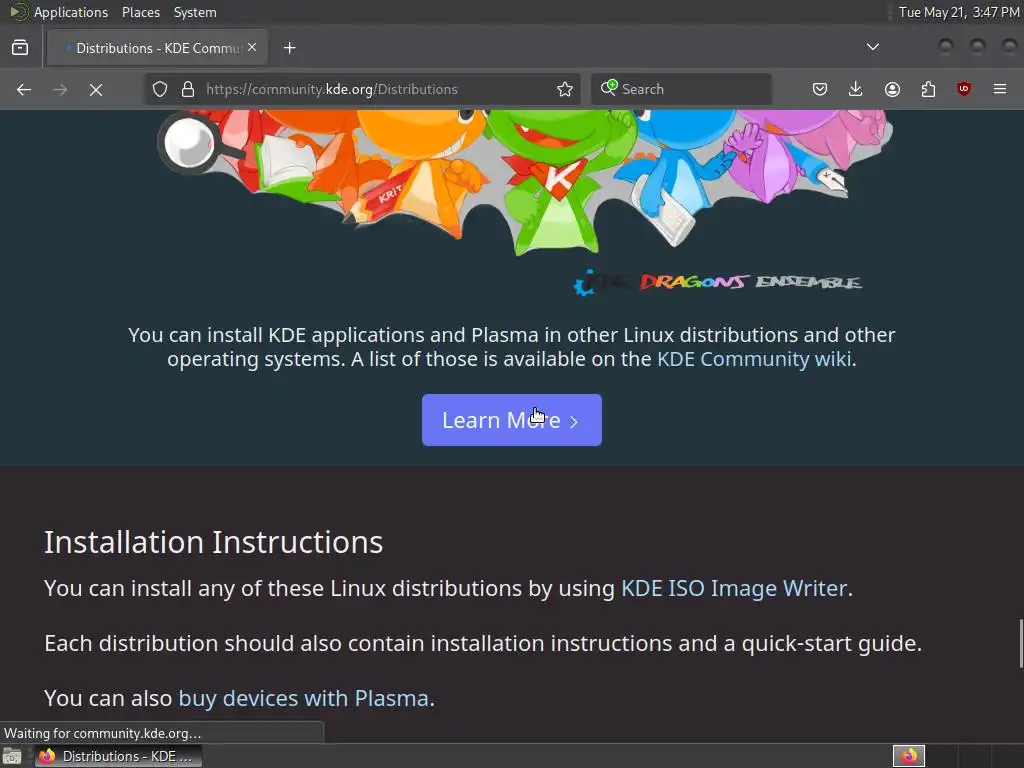Click the clock Tue May 21, 3:47 PM
Viewport: 1024px width, 768px height.
click(x=959, y=12)
